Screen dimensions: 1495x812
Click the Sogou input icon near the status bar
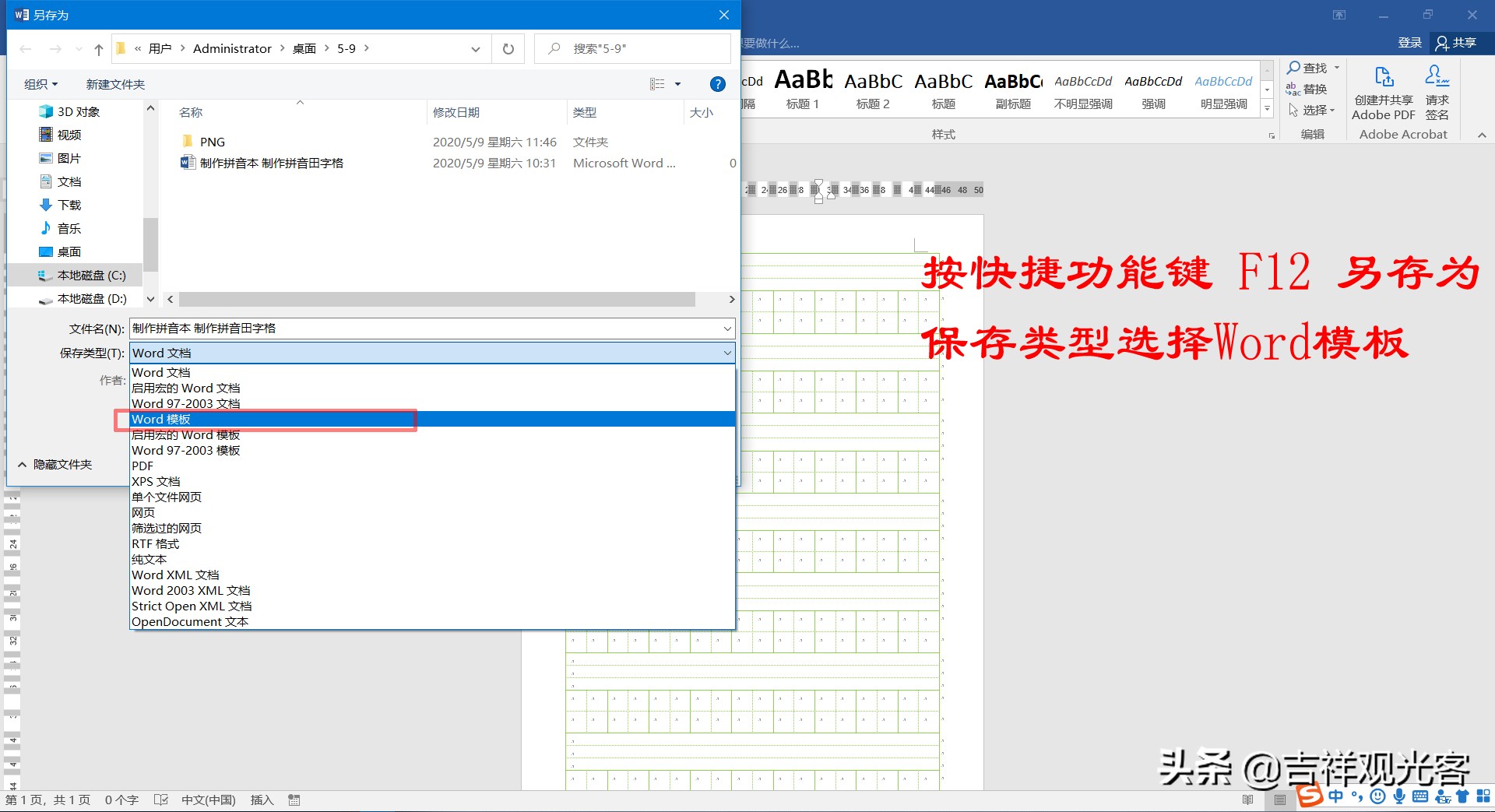point(1310,796)
